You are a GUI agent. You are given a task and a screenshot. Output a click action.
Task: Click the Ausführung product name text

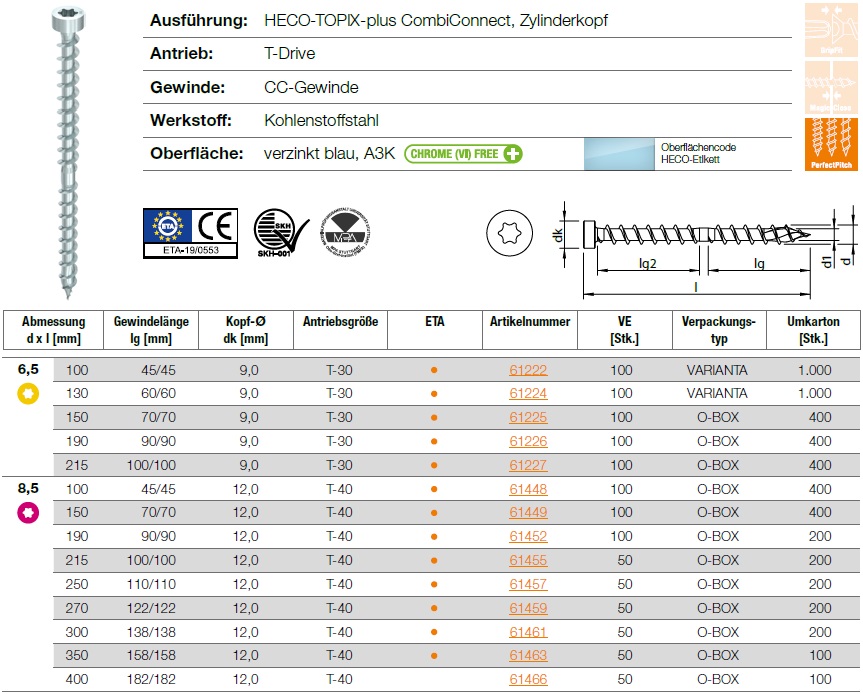[x=436, y=20]
